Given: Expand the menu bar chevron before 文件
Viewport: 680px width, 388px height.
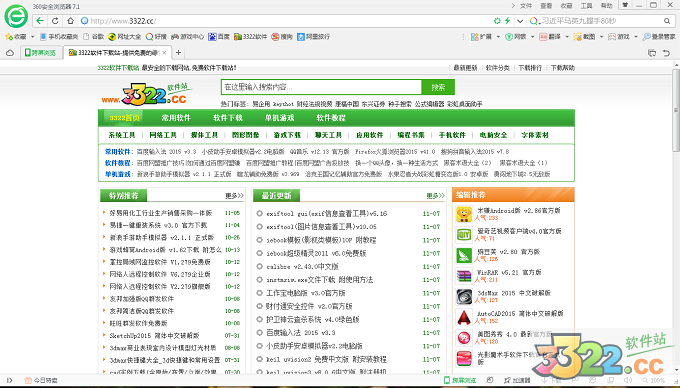Looking at the screenshot, I should coord(513,6).
